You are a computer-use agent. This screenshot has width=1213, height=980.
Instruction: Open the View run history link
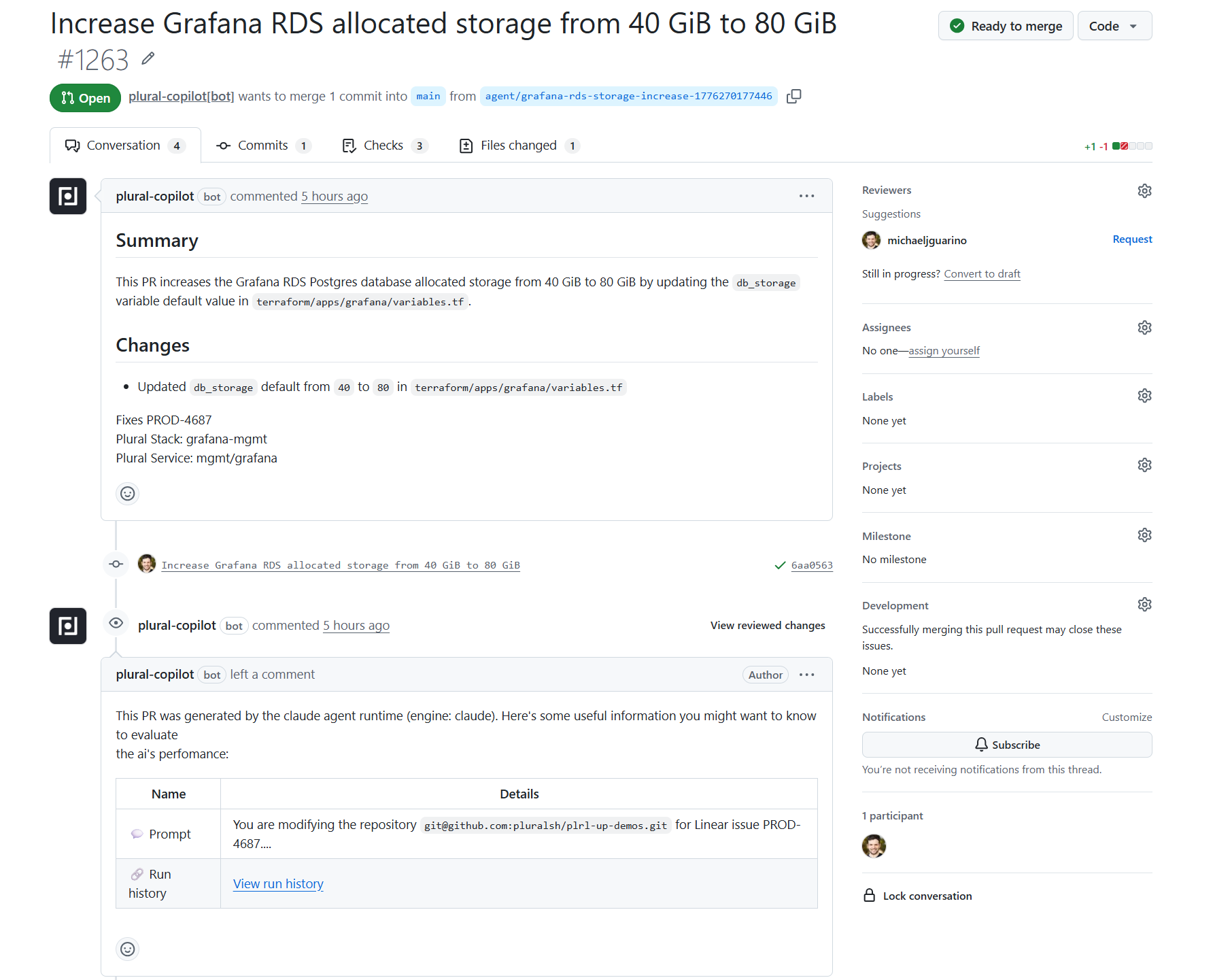(x=278, y=883)
